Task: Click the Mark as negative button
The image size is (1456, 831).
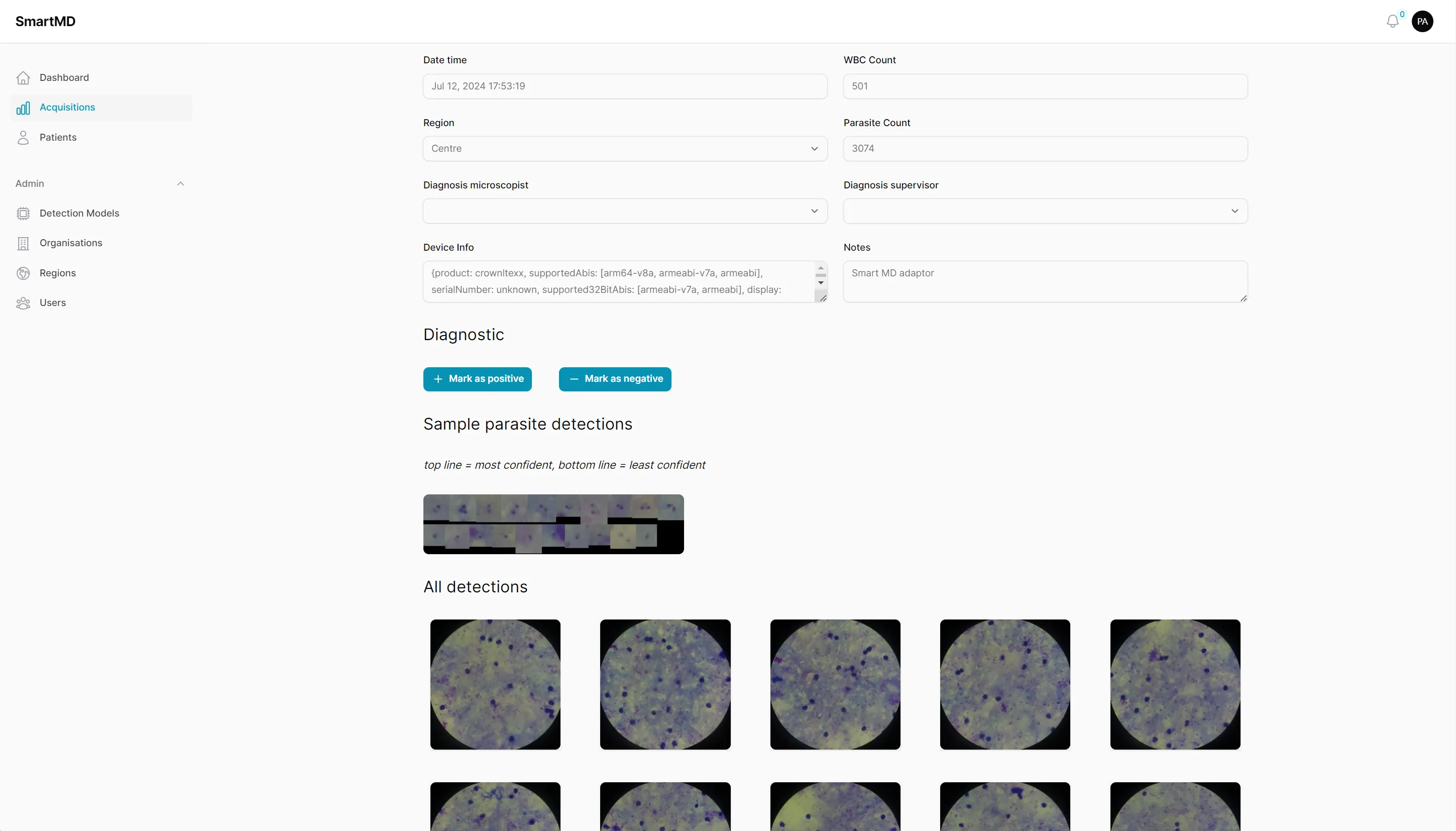Action: coord(614,378)
